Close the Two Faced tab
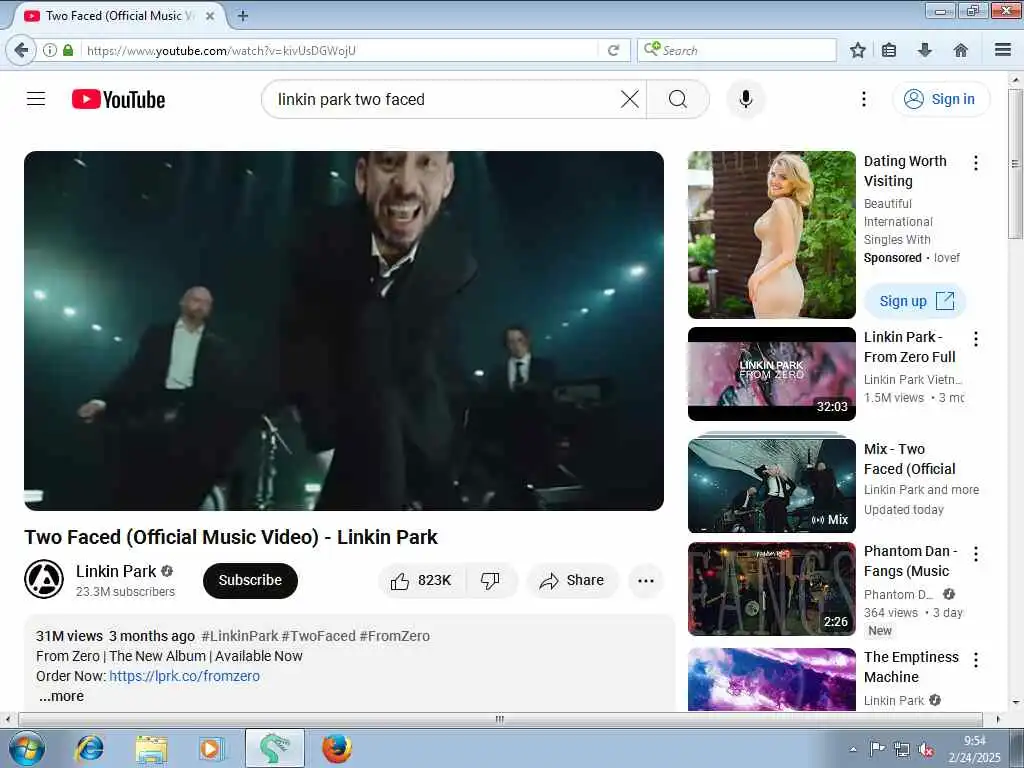The image size is (1024, 768). click(x=210, y=16)
